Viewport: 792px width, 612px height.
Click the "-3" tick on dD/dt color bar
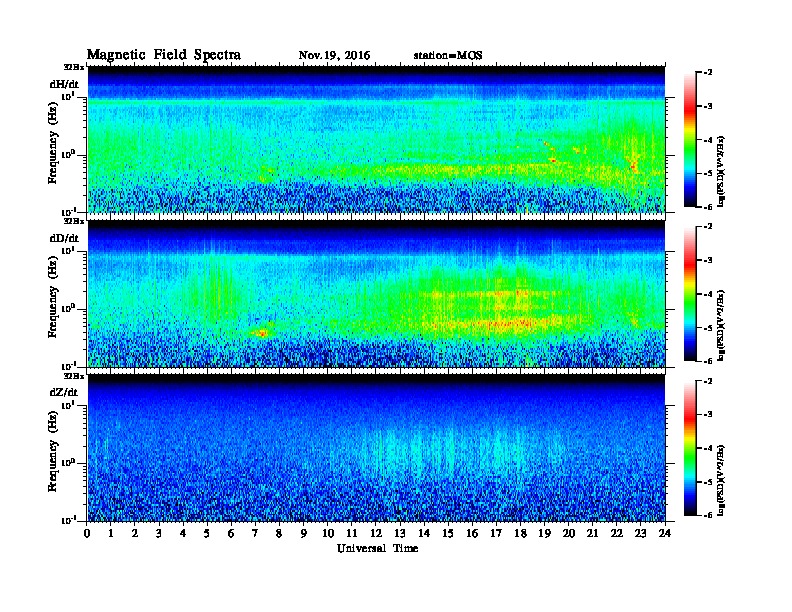click(x=708, y=260)
